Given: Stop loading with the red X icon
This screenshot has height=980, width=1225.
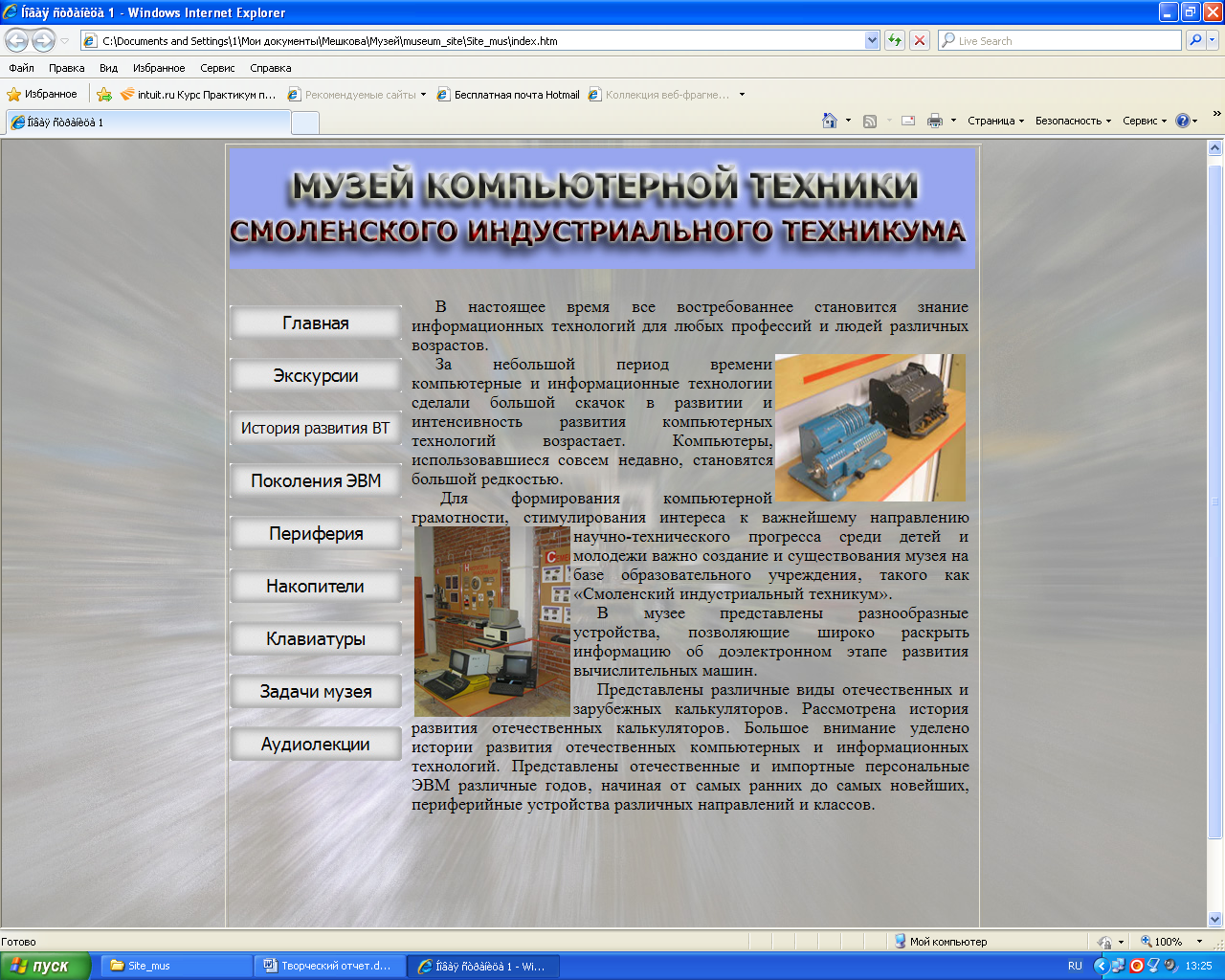Looking at the screenshot, I should (920, 40).
